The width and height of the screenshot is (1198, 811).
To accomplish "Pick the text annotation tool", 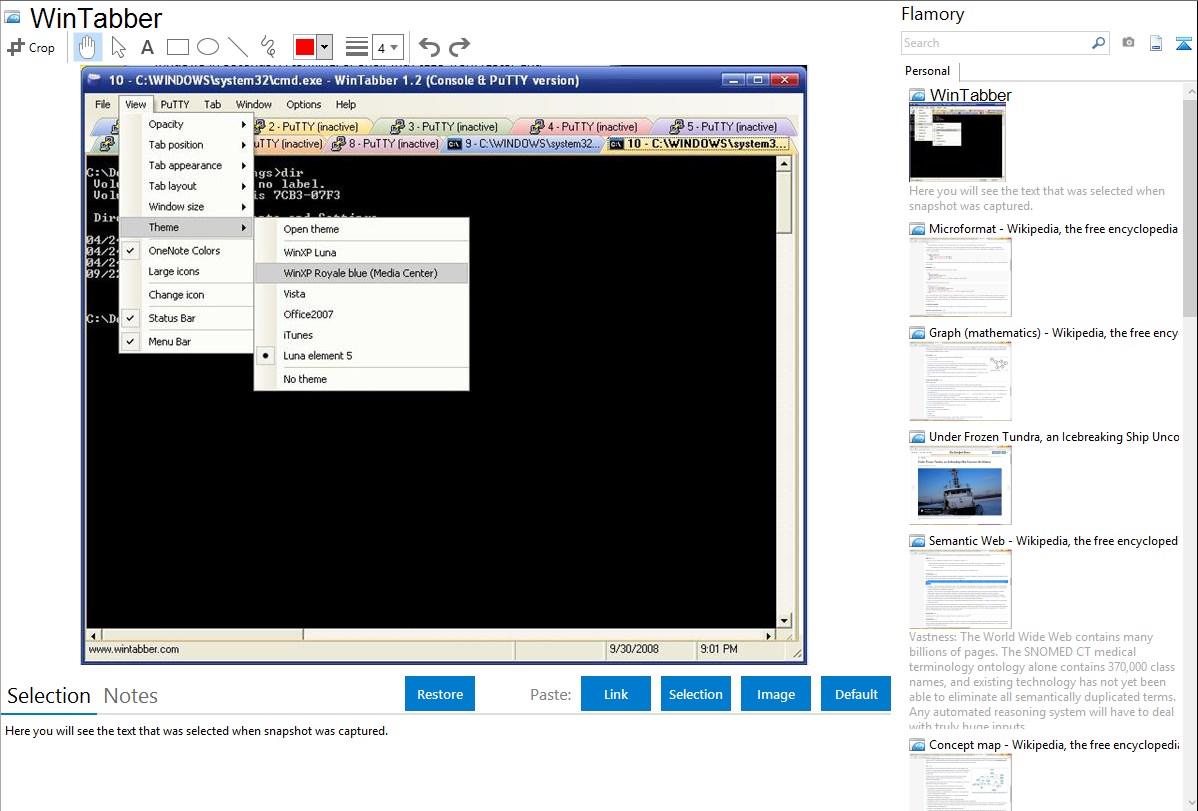I will click(x=147, y=47).
